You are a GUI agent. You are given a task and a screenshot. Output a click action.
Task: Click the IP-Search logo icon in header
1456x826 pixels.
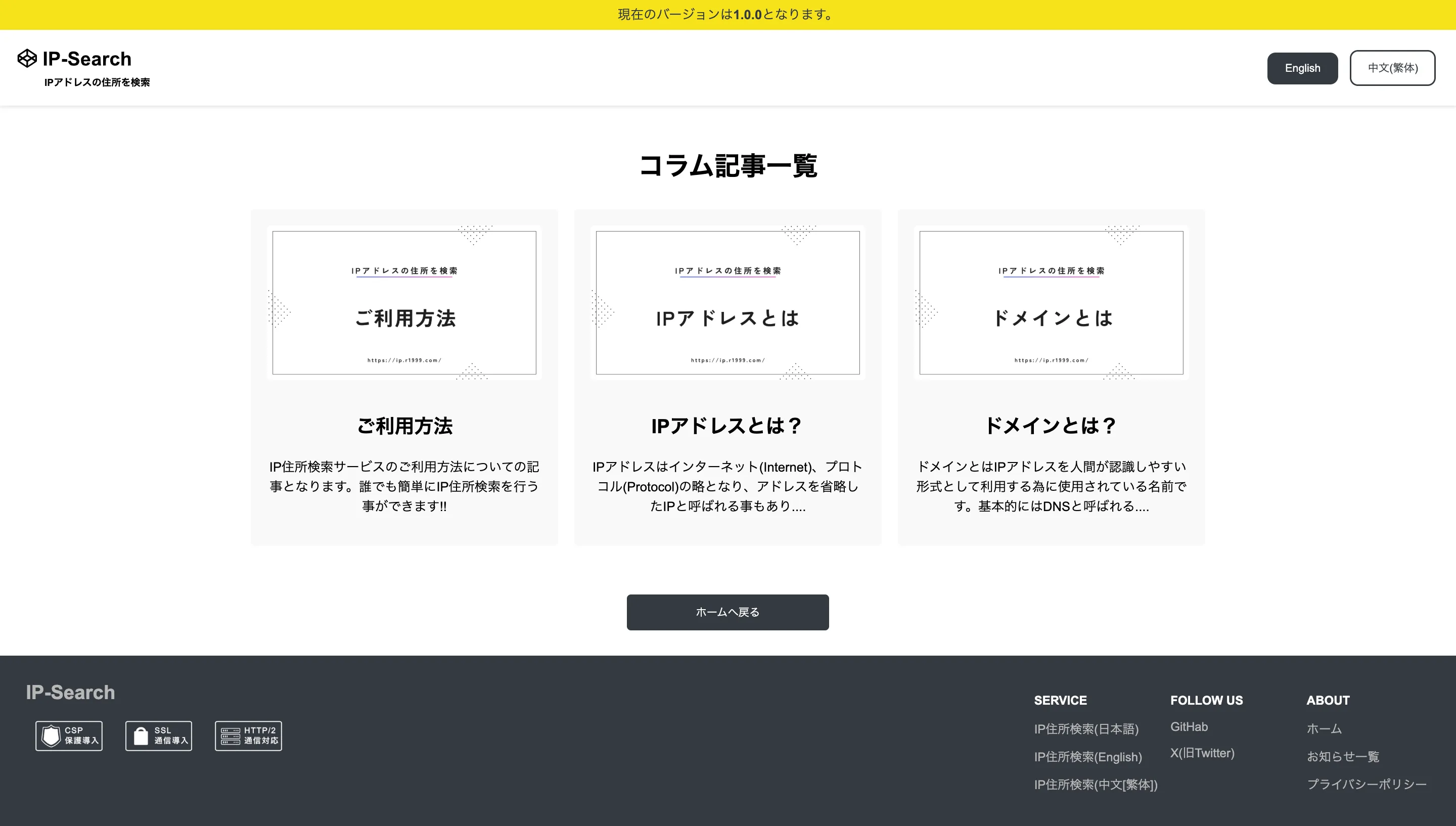coord(27,58)
